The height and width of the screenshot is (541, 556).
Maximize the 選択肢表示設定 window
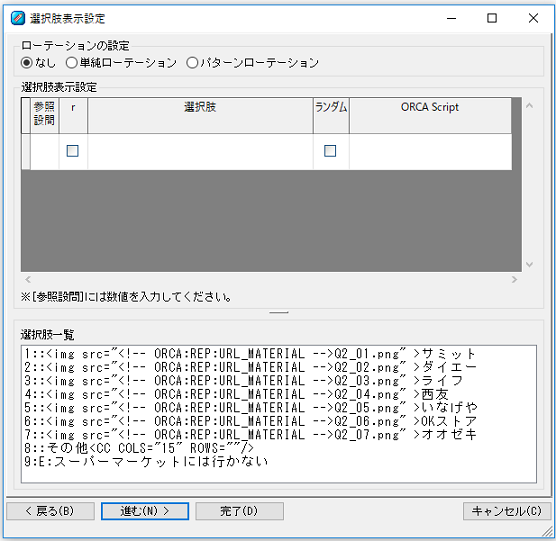(492, 18)
